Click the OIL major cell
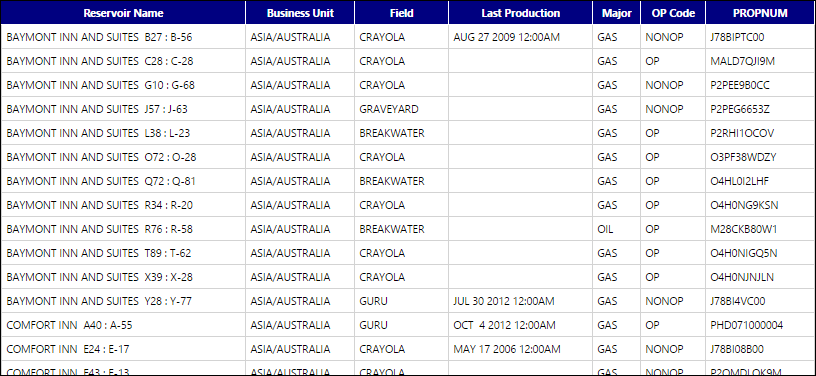Viewport: 816px width, 376px height. [617, 229]
